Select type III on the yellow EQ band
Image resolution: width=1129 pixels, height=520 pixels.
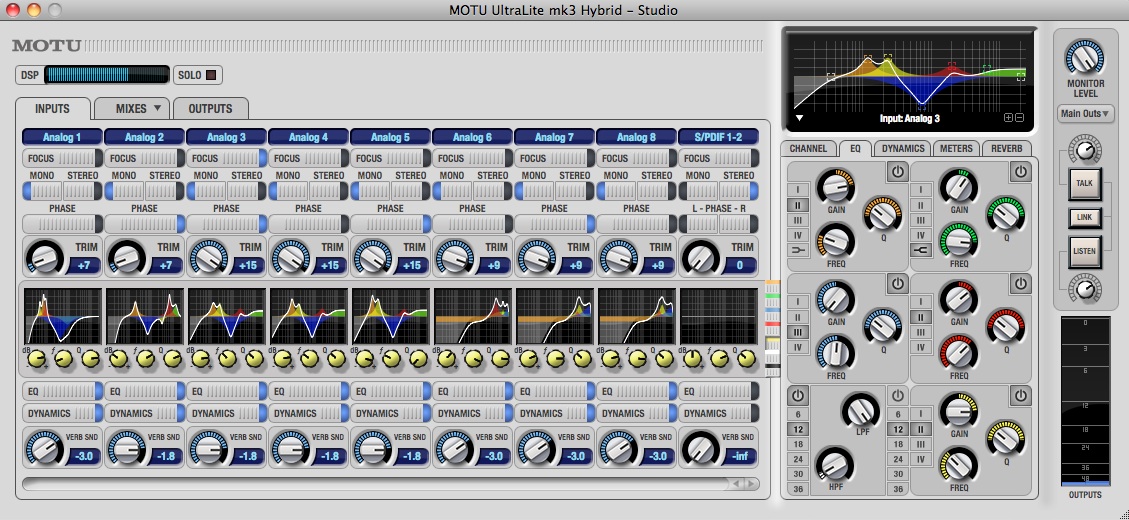pyautogui.click(x=920, y=444)
